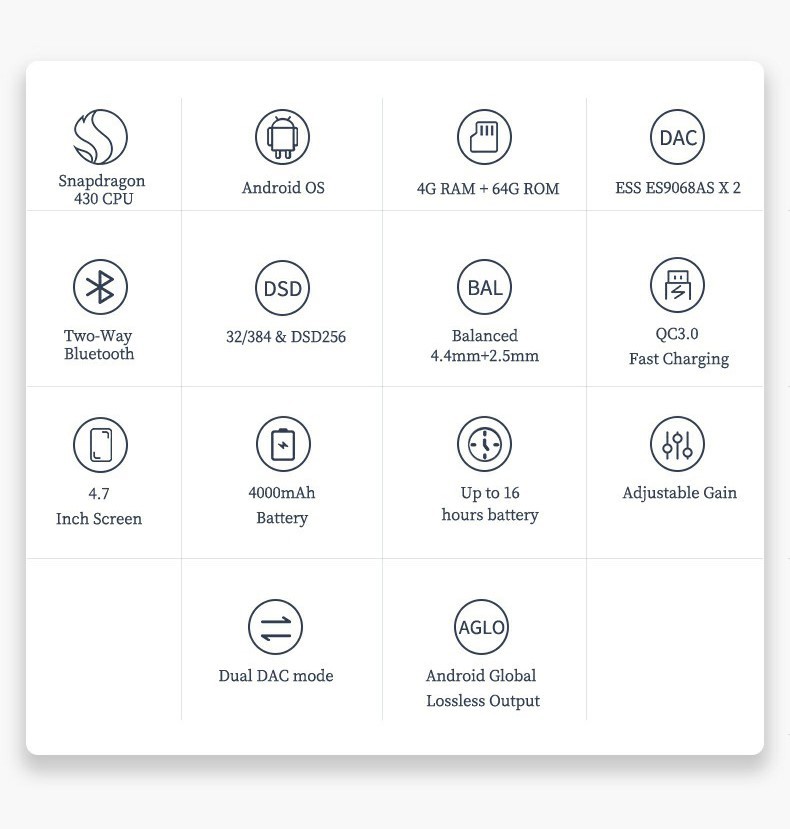Select the 4000mAh battery icon
Screen dimensions: 790x829
[283, 445]
